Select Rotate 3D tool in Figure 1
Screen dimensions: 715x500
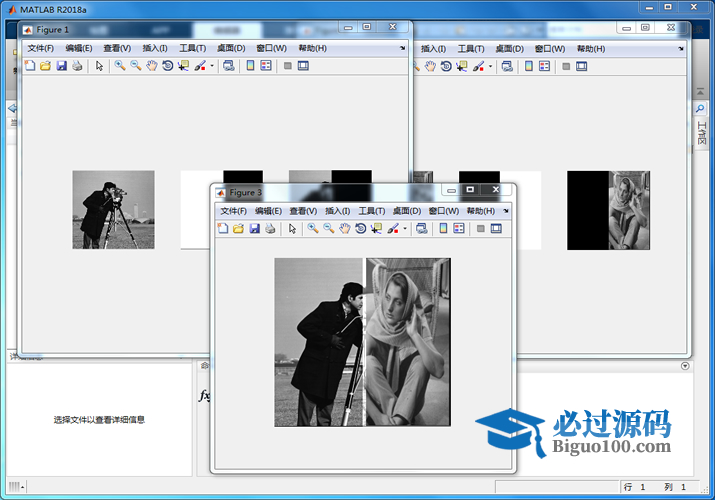pos(167,66)
